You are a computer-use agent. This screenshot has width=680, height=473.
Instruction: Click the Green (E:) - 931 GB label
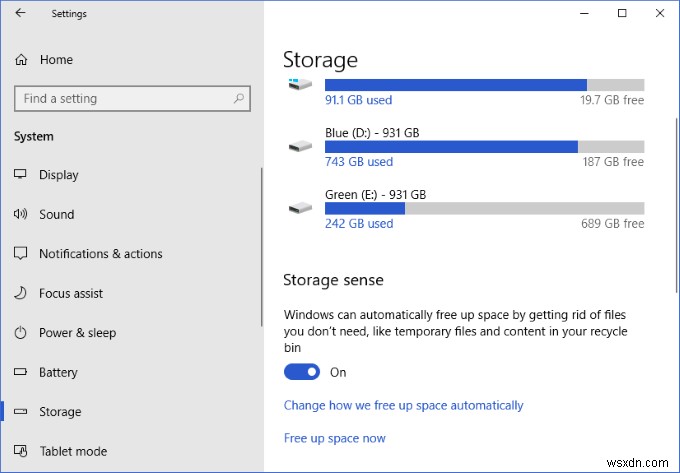pos(376,195)
